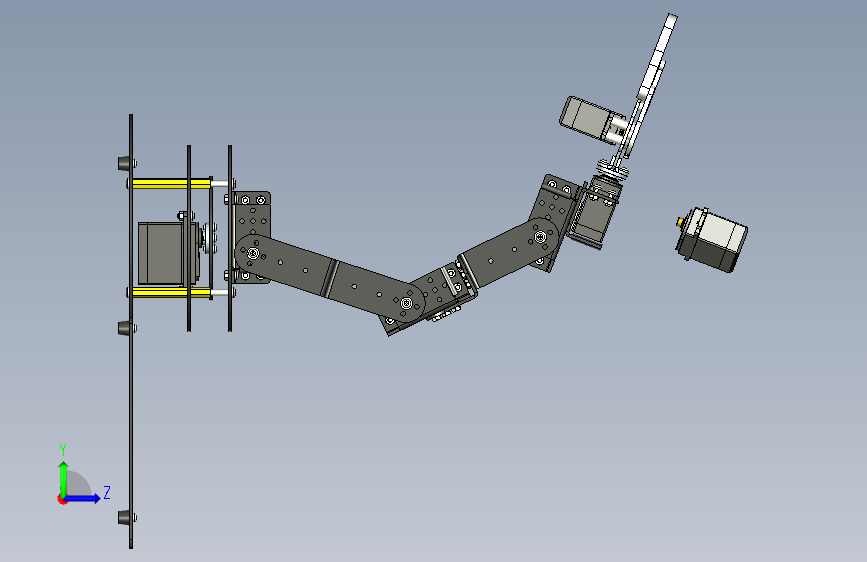The height and width of the screenshot is (562, 867).
Task: Select the lower yellow standoff spacer
Action: (171, 292)
